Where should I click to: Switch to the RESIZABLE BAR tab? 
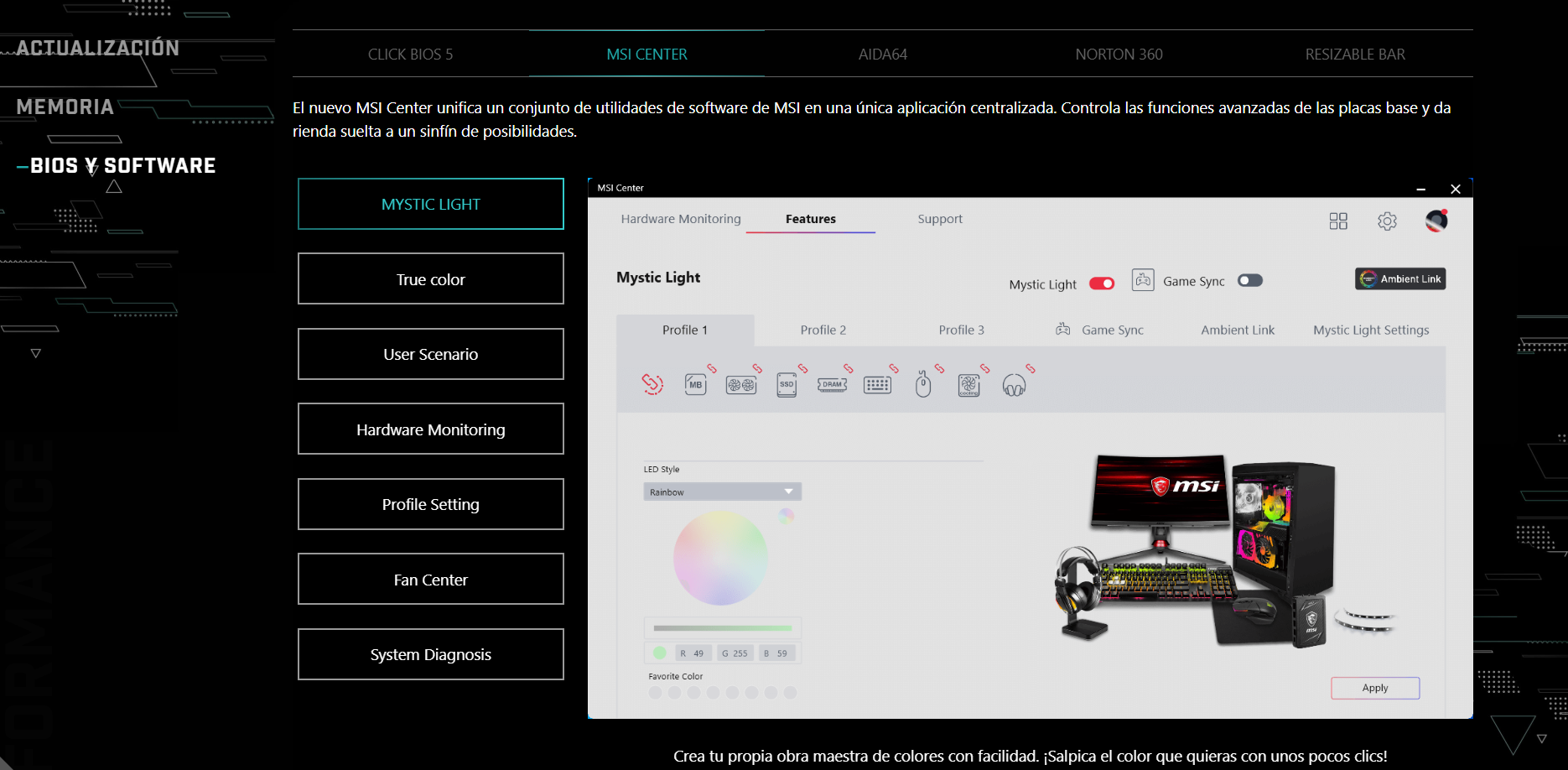[1355, 55]
